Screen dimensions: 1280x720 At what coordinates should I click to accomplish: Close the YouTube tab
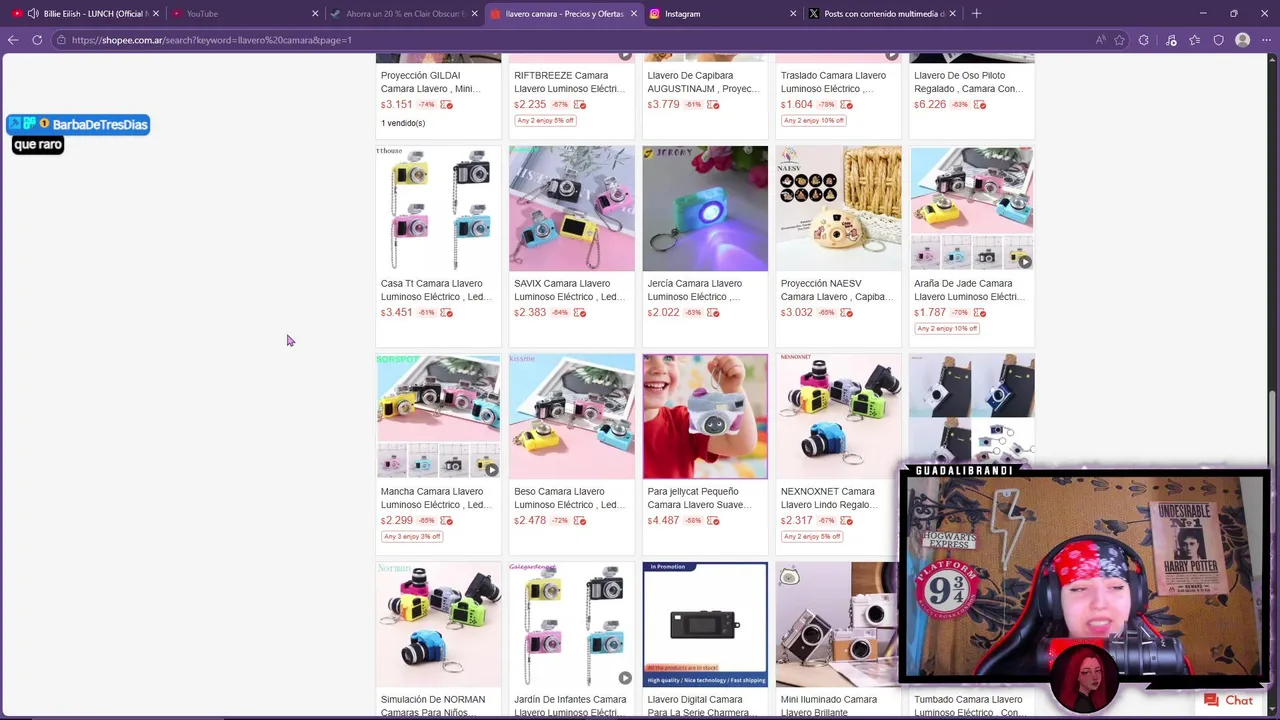click(315, 14)
